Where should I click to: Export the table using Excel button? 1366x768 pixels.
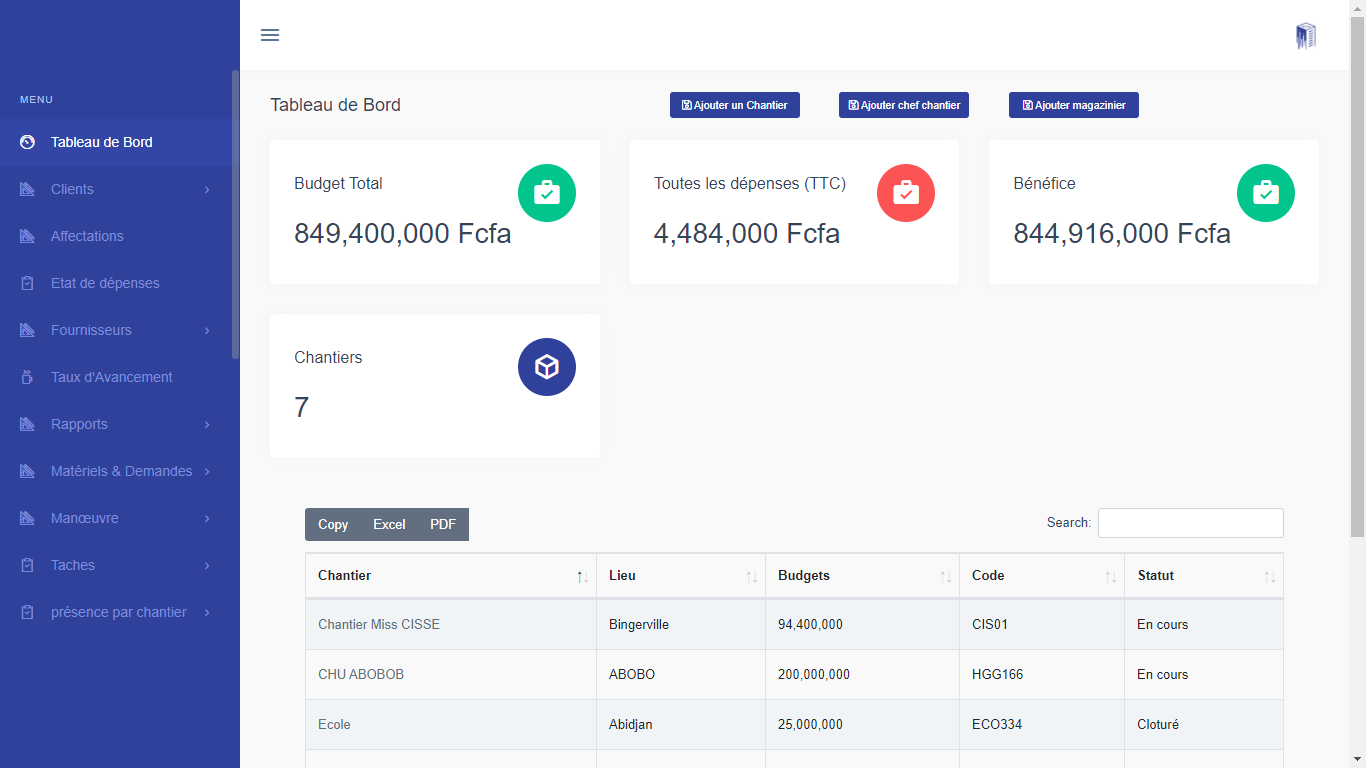click(x=389, y=524)
